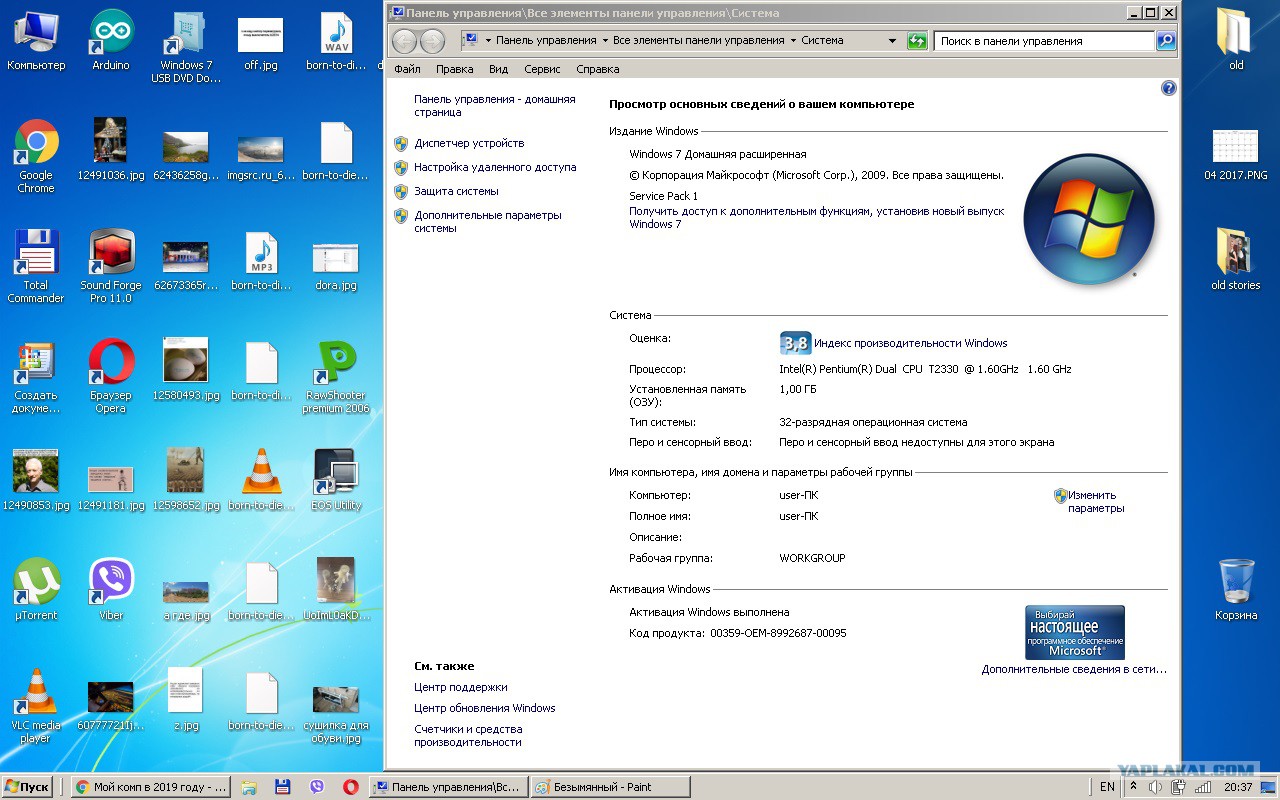
Task: Open Центр обновления Windows link
Action: [484, 708]
